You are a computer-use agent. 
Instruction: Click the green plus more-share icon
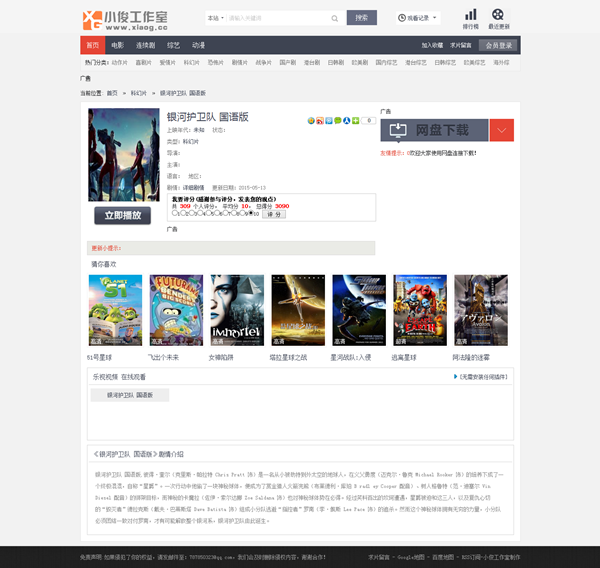(355, 121)
